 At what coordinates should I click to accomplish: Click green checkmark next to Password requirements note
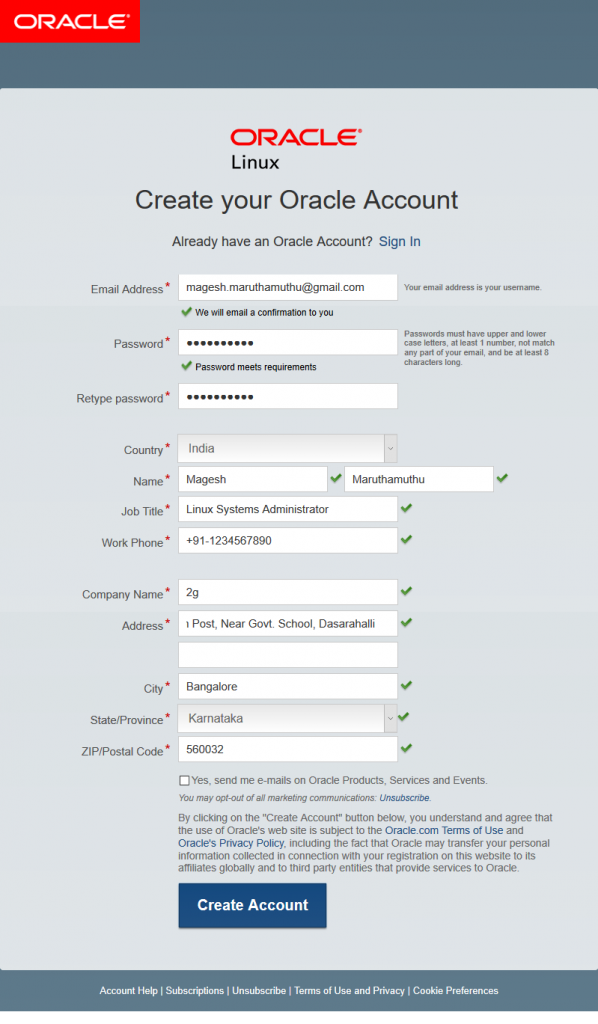tap(186, 366)
